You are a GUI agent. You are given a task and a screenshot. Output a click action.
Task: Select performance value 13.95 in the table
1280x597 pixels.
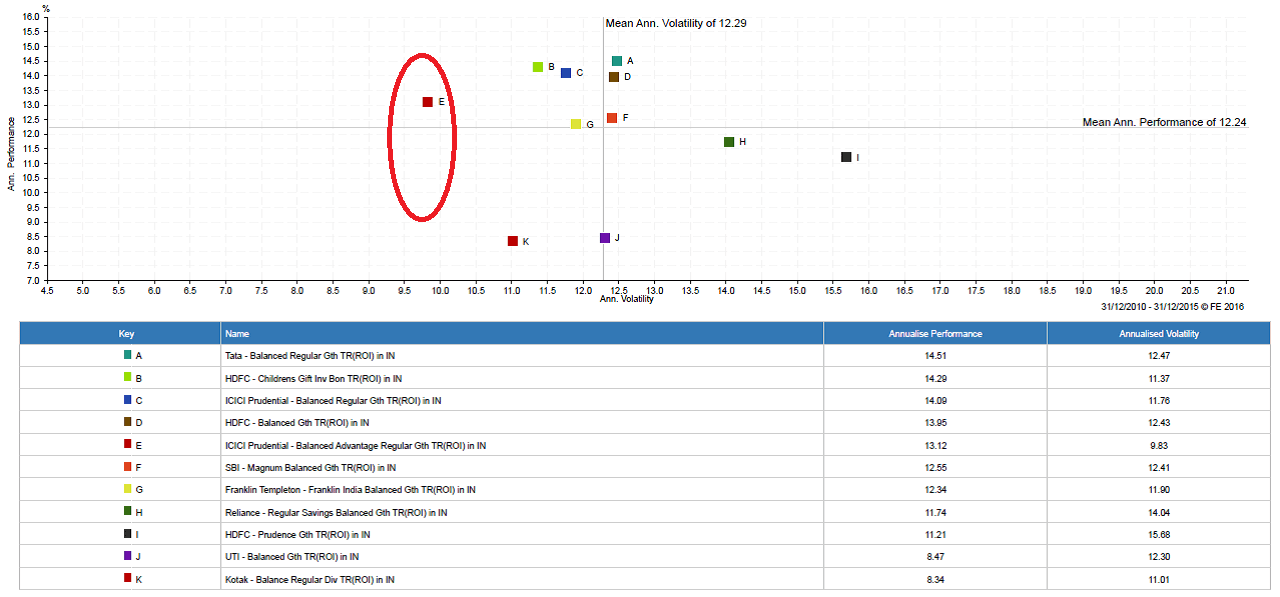936,423
